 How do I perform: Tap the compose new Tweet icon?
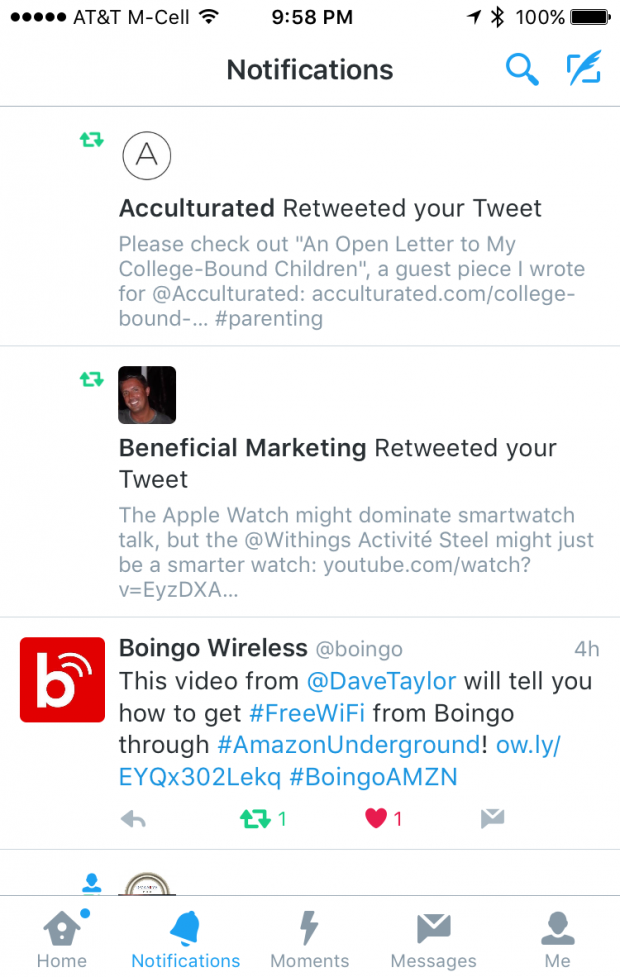click(x=583, y=70)
